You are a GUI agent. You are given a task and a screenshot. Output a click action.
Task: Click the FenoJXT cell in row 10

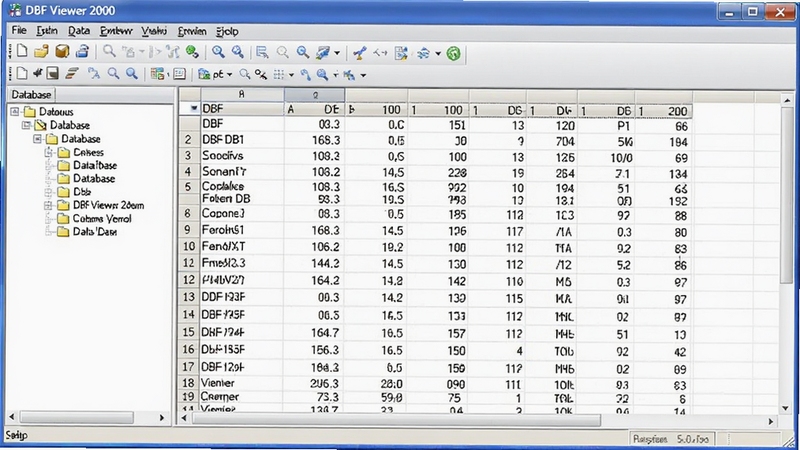242,247
